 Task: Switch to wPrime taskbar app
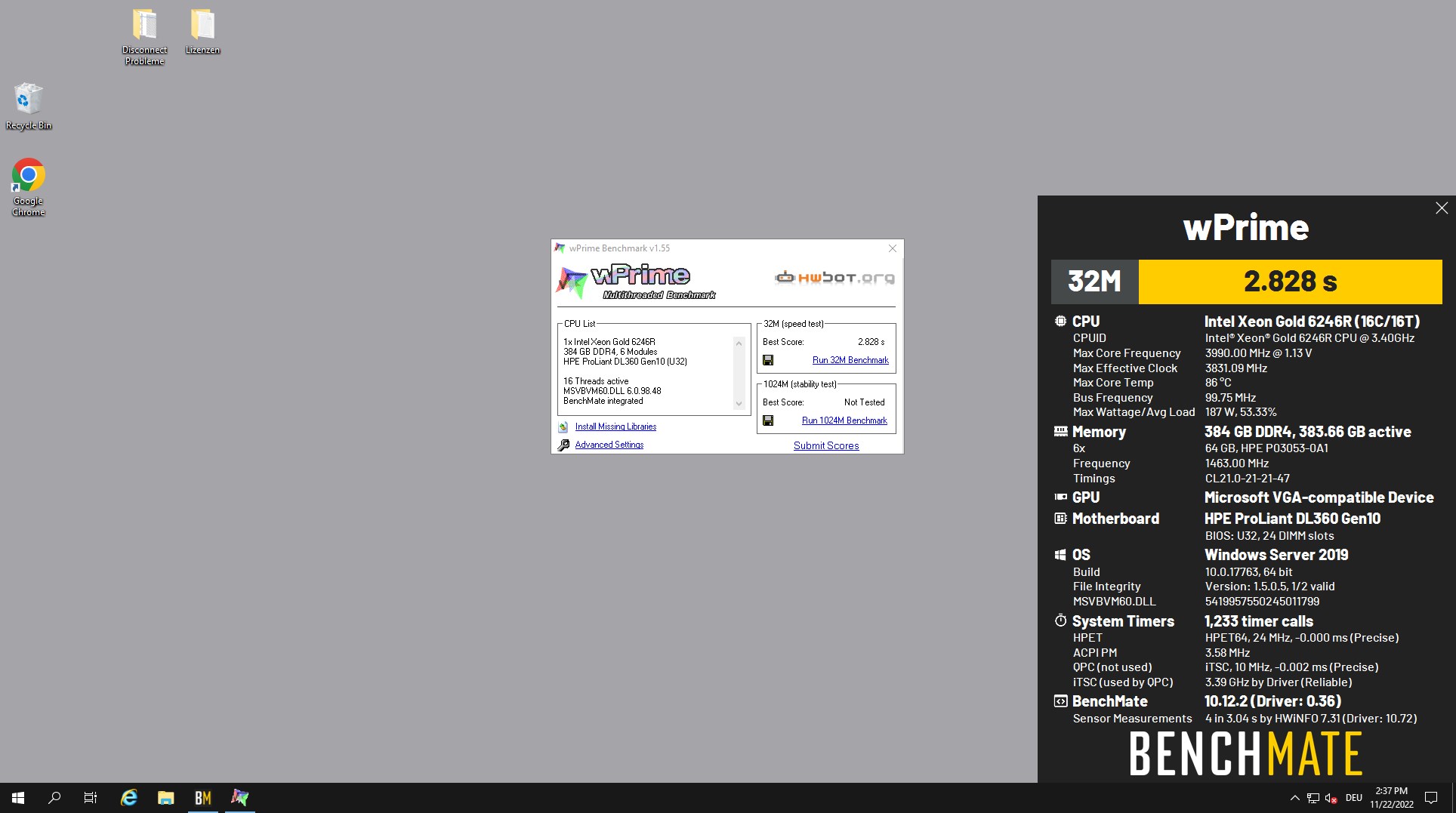pos(239,797)
